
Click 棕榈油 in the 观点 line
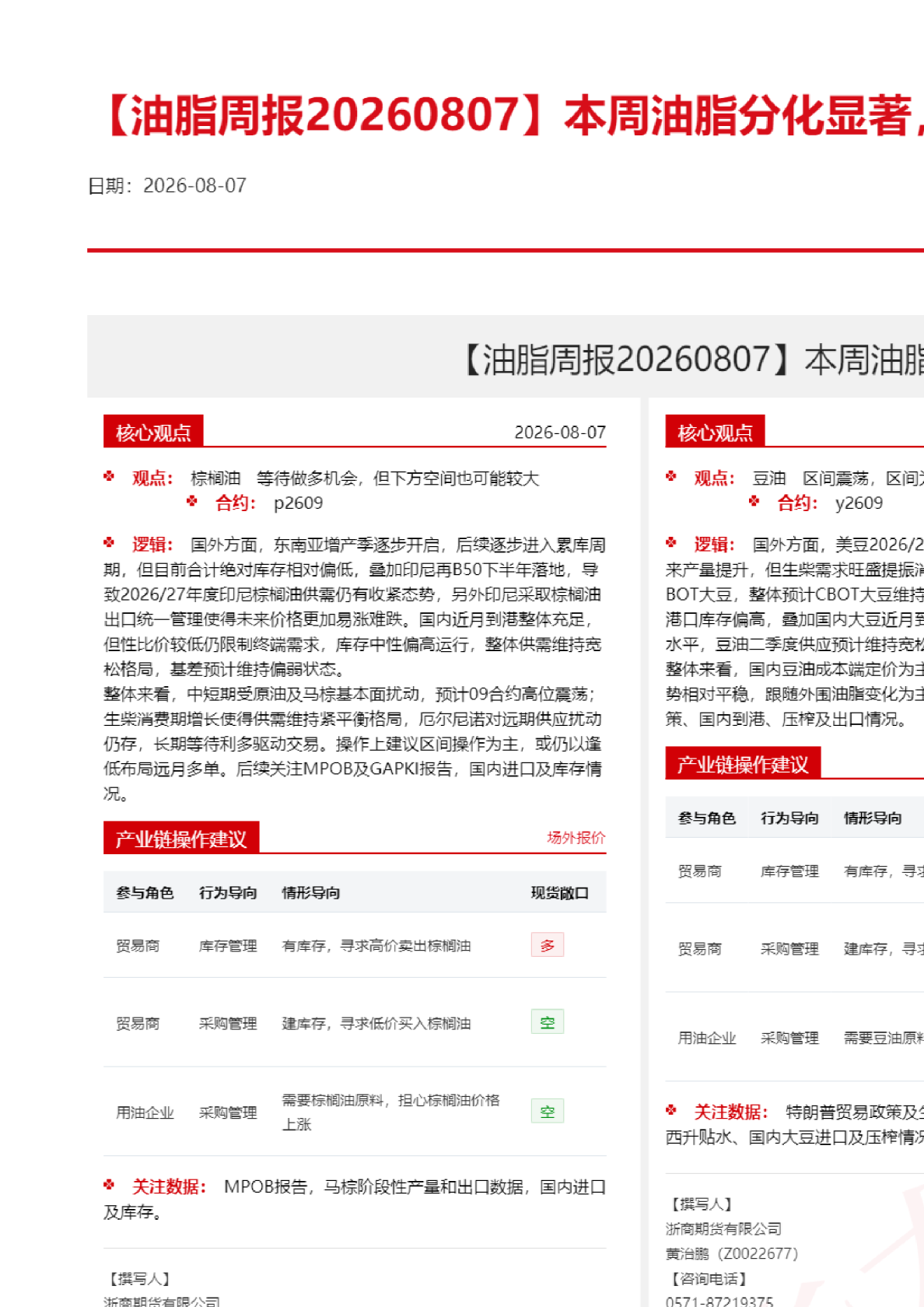pos(215,478)
